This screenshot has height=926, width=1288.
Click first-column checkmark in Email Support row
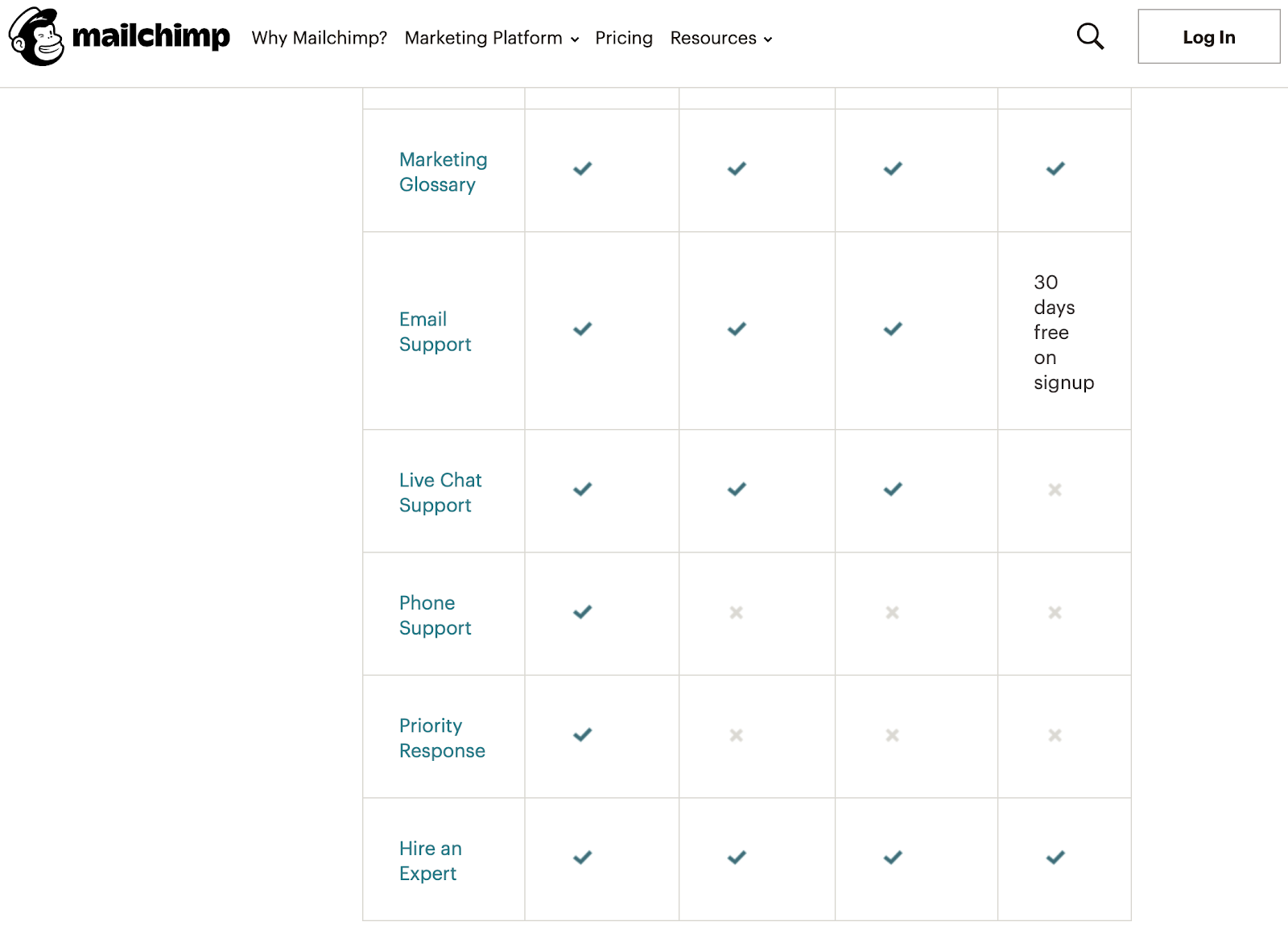pyautogui.click(x=582, y=329)
